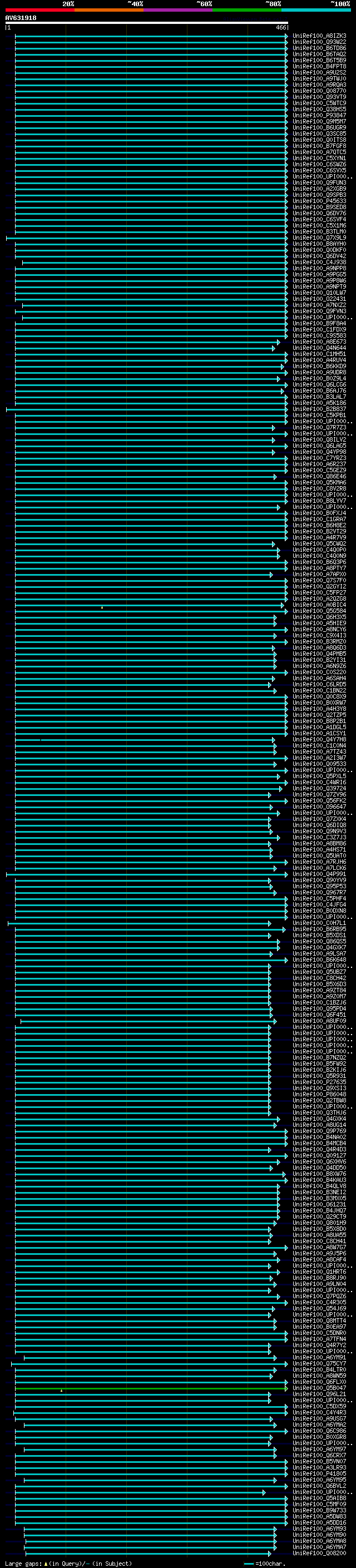This screenshot has width=356, height=1568.
Task: Select the hit UniRef100_Q5G584
Action: click(x=319, y=611)
